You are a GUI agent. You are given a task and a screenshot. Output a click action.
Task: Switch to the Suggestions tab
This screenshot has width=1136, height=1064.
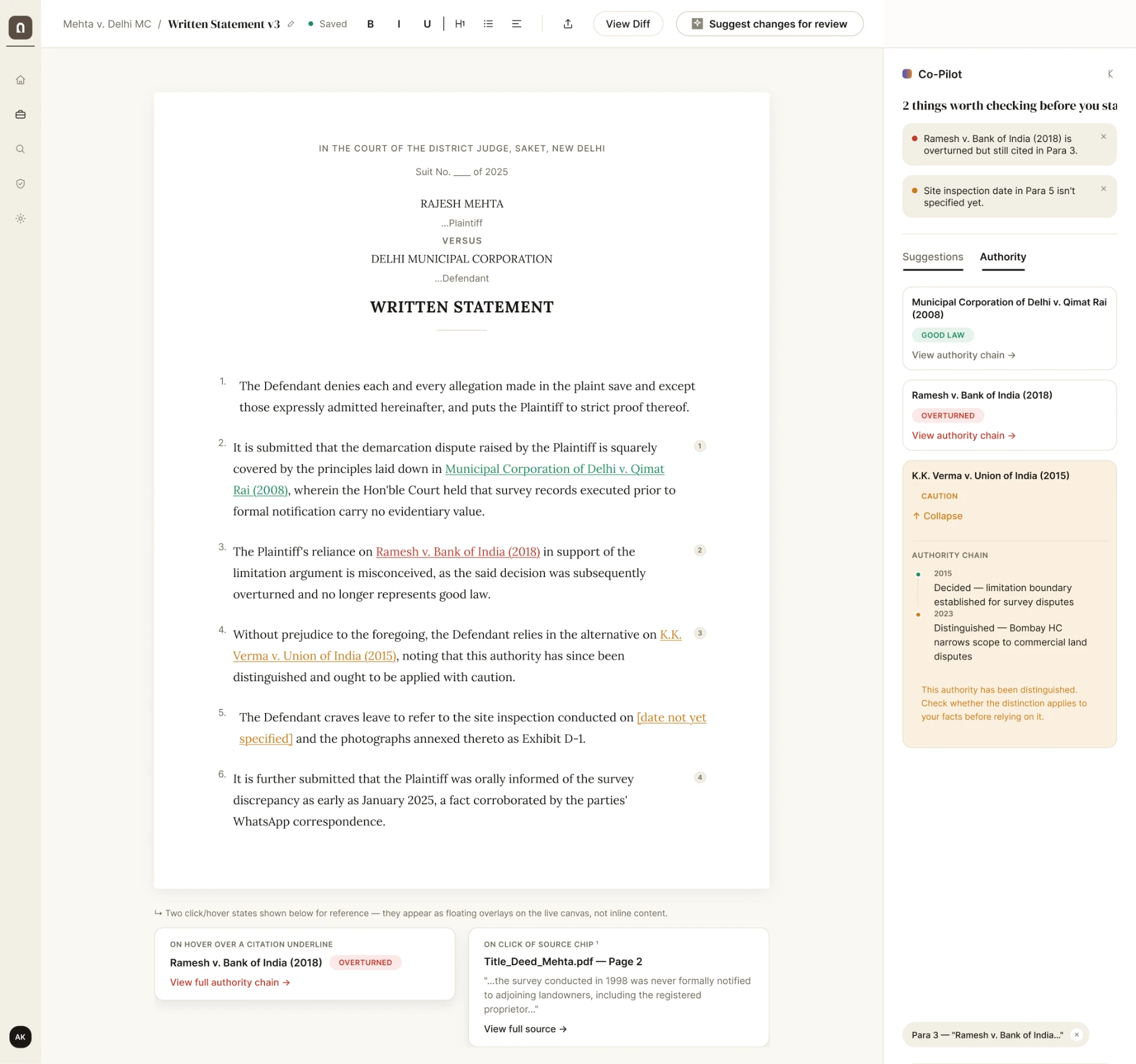pos(932,257)
